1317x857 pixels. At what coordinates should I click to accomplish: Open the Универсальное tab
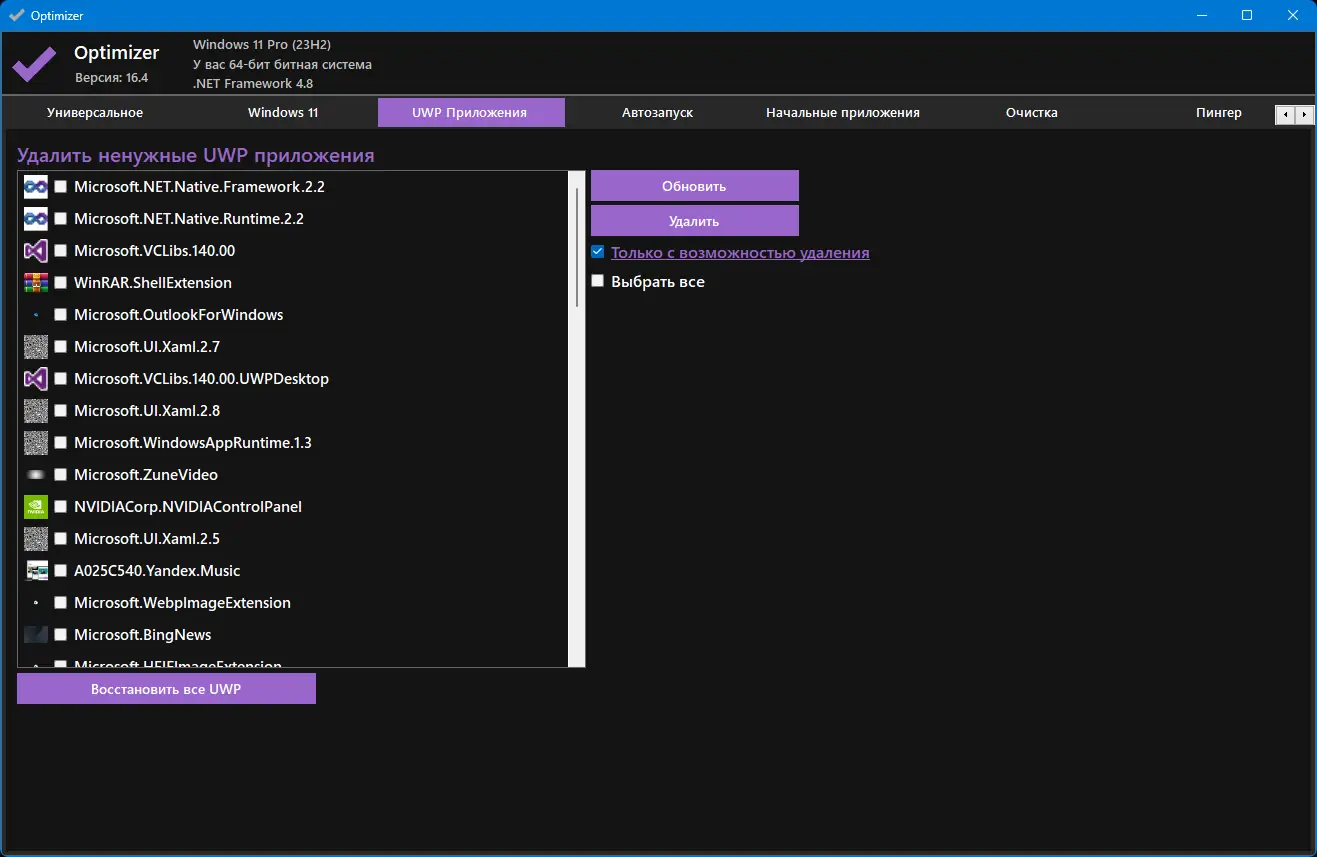tap(95, 113)
